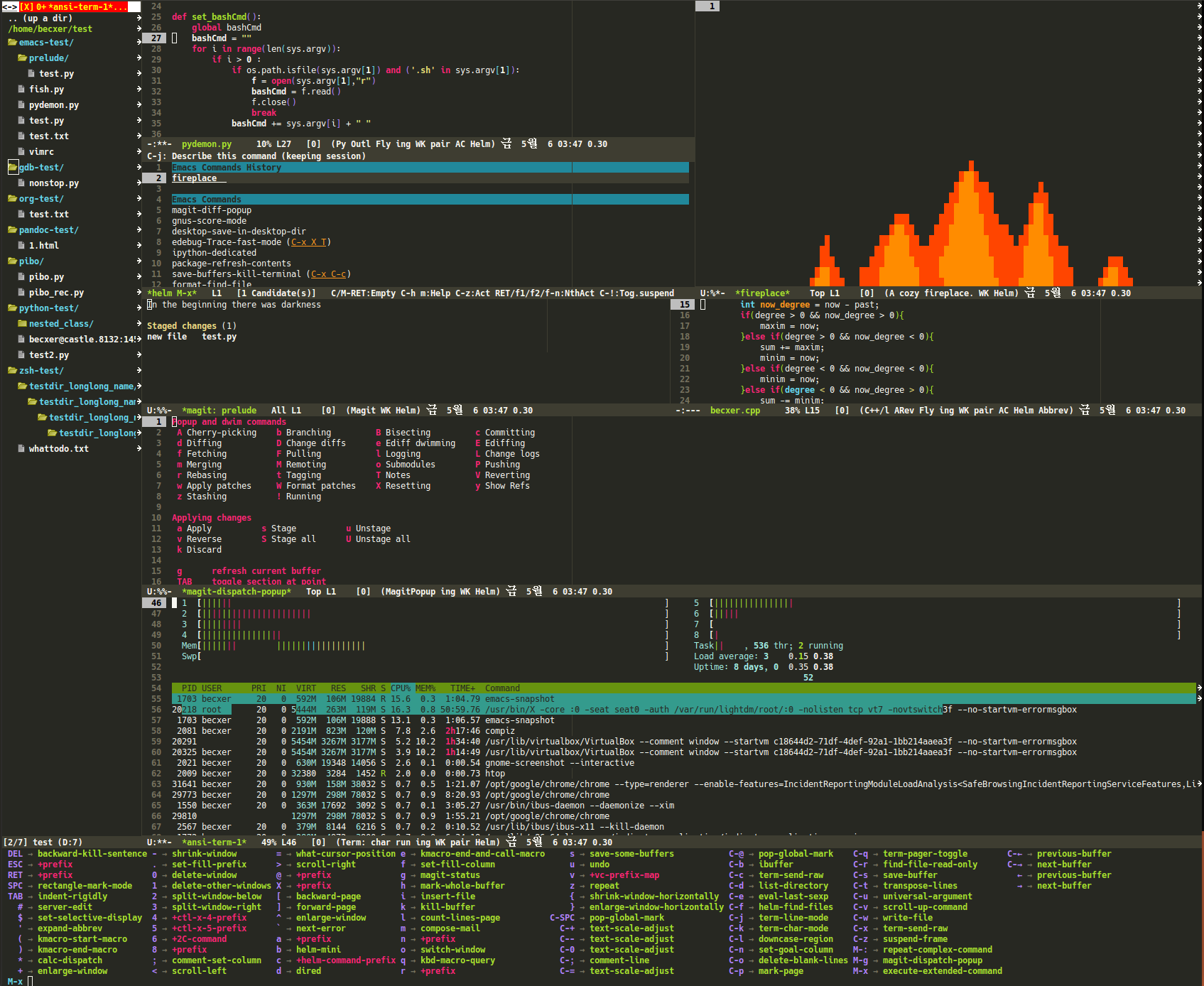This screenshot has height=986, width=1204.
Task: Expand the nested_class folder icon
Action: [23, 324]
